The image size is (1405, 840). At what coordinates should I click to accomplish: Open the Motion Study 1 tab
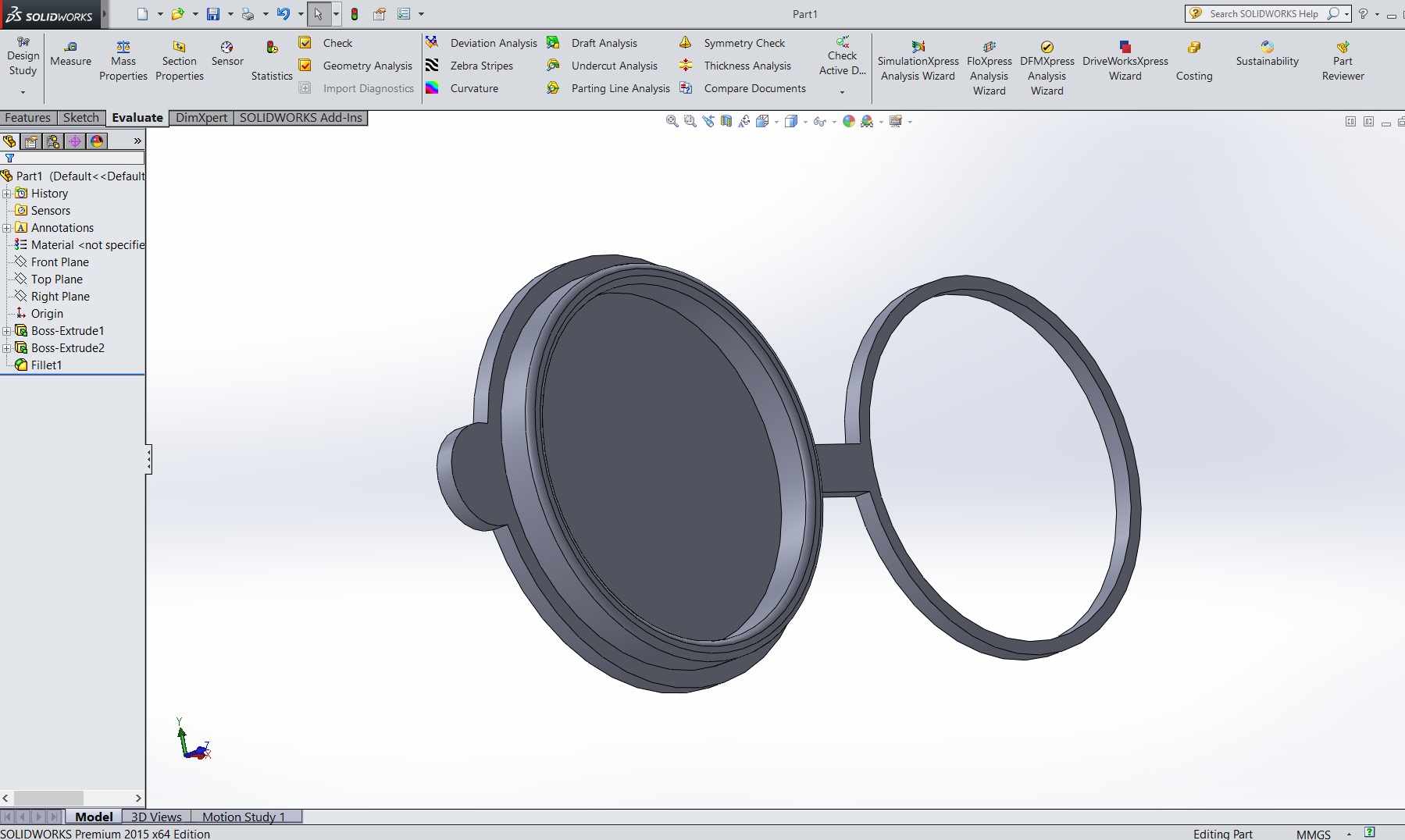click(243, 817)
